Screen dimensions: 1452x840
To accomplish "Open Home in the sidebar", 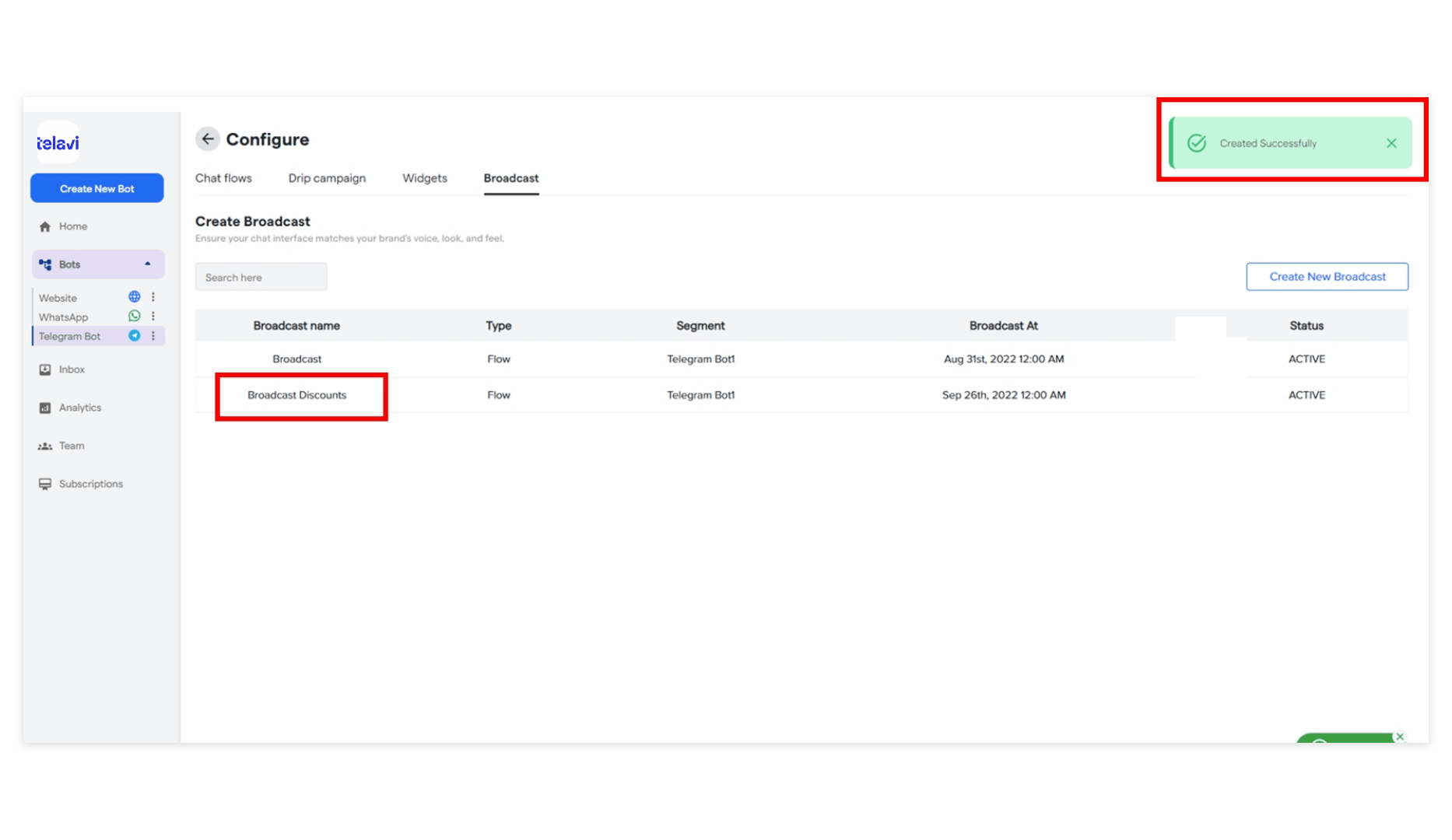I will (x=73, y=226).
